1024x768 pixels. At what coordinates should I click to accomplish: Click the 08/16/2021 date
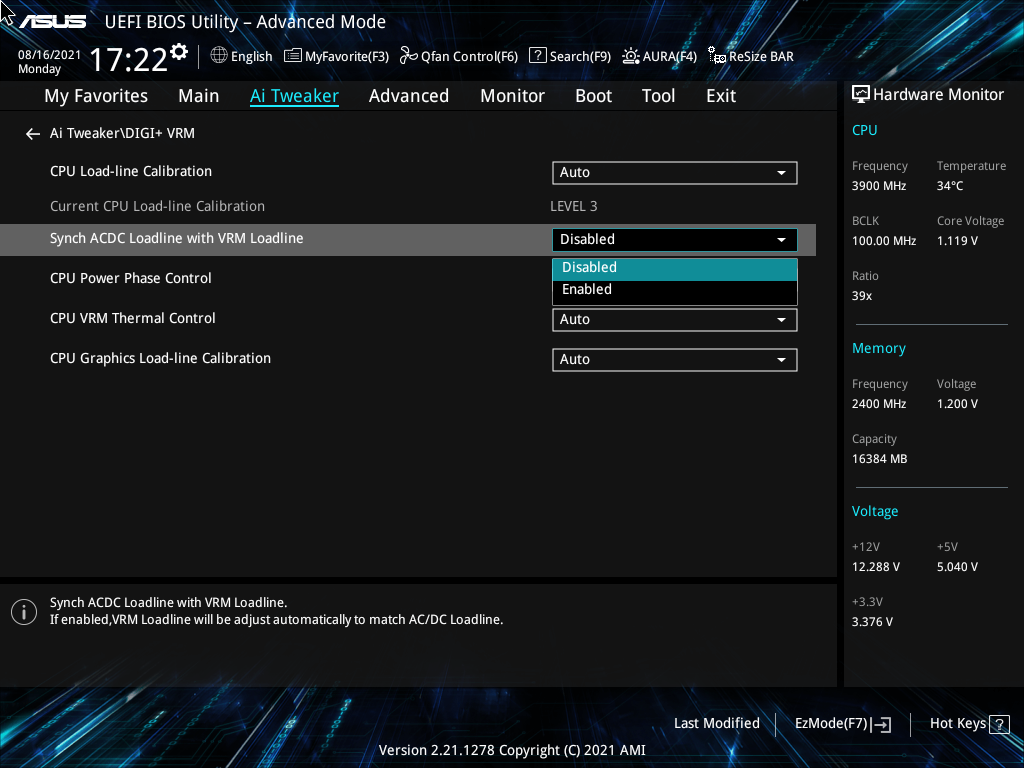point(50,55)
